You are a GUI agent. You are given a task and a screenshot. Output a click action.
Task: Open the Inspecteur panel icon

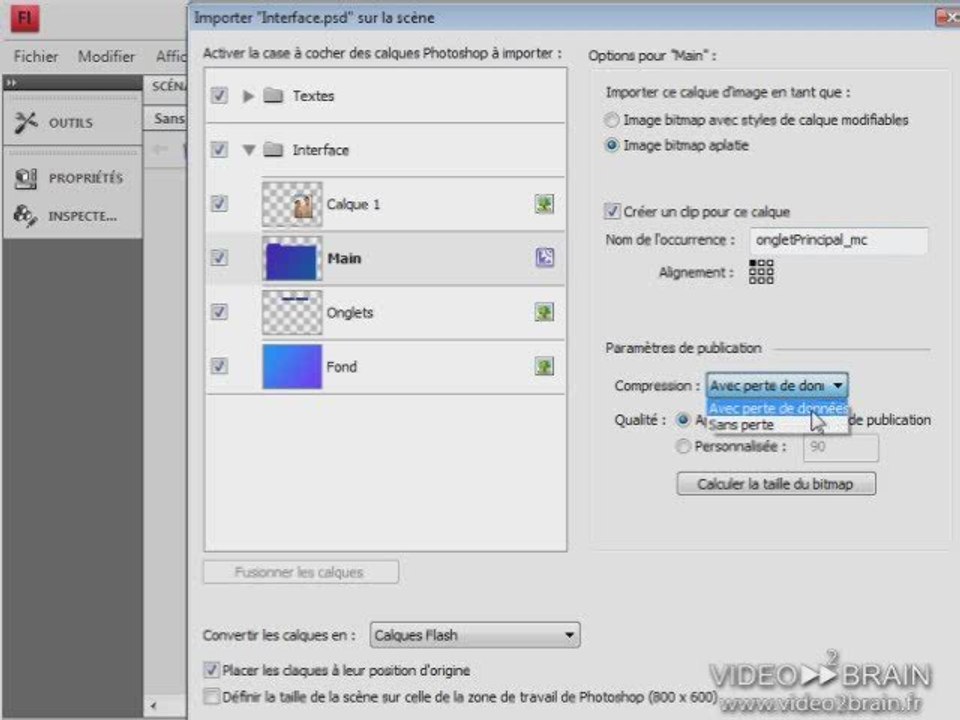(x=26, y=216)
